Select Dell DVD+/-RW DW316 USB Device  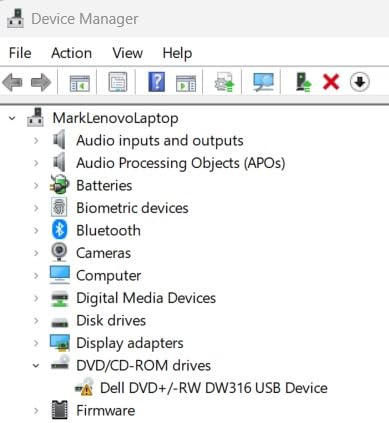(x=214, y=388)
